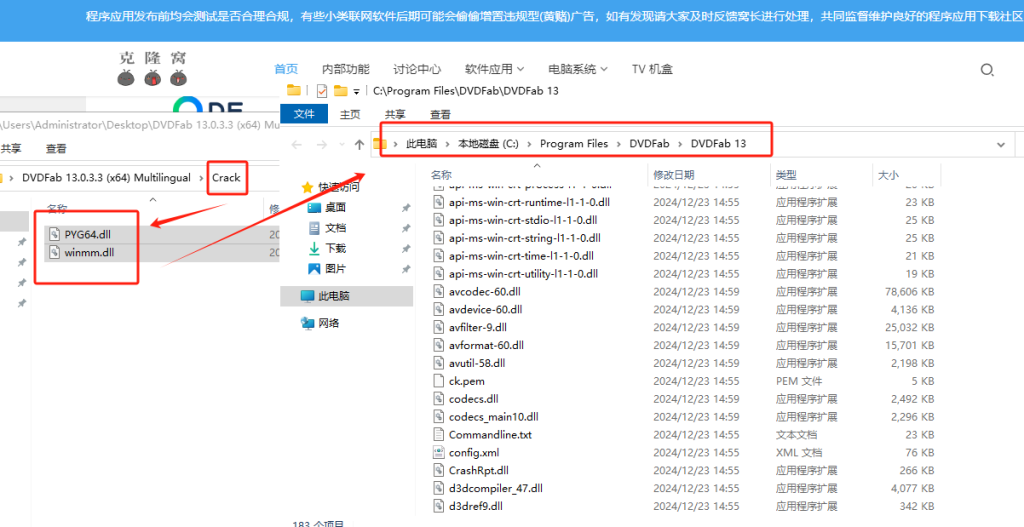Select api-ms-win-crt-time-l1-1-0.dll file name
This screenshot has width=1024, height=527.
point(521,255)
